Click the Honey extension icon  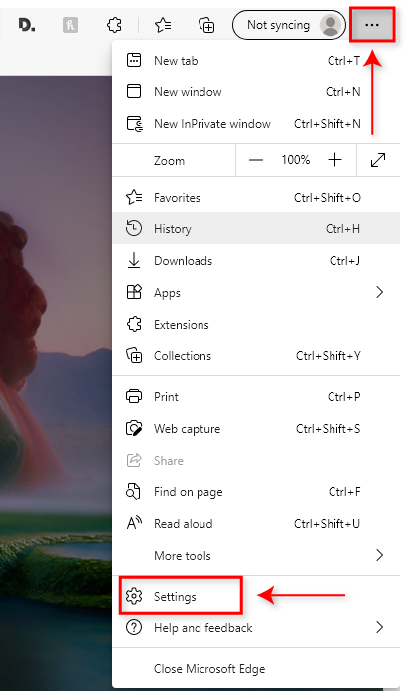click(x=70, y=25)
